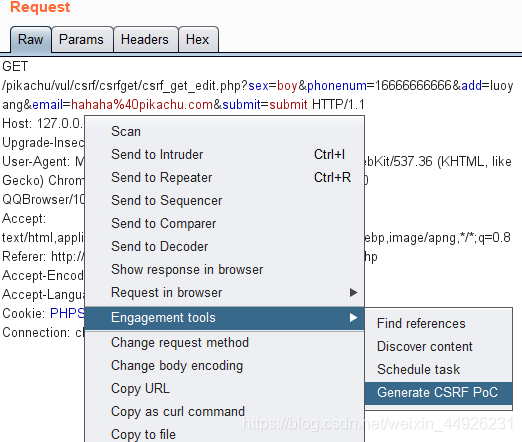Click the 'submit' parameter value text
522x442 pixels.
pyautogui.click(x=288, y=105)
